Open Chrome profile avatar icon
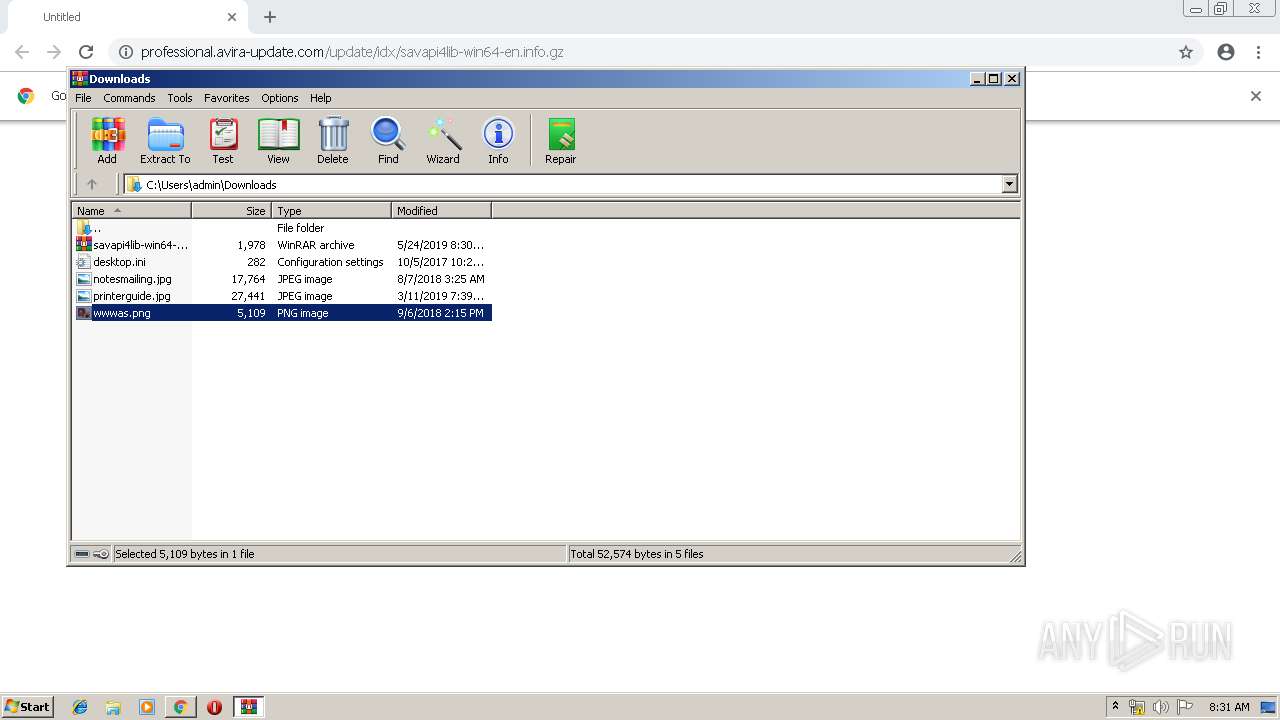The image size is (1280, 720). point(1226,52)
